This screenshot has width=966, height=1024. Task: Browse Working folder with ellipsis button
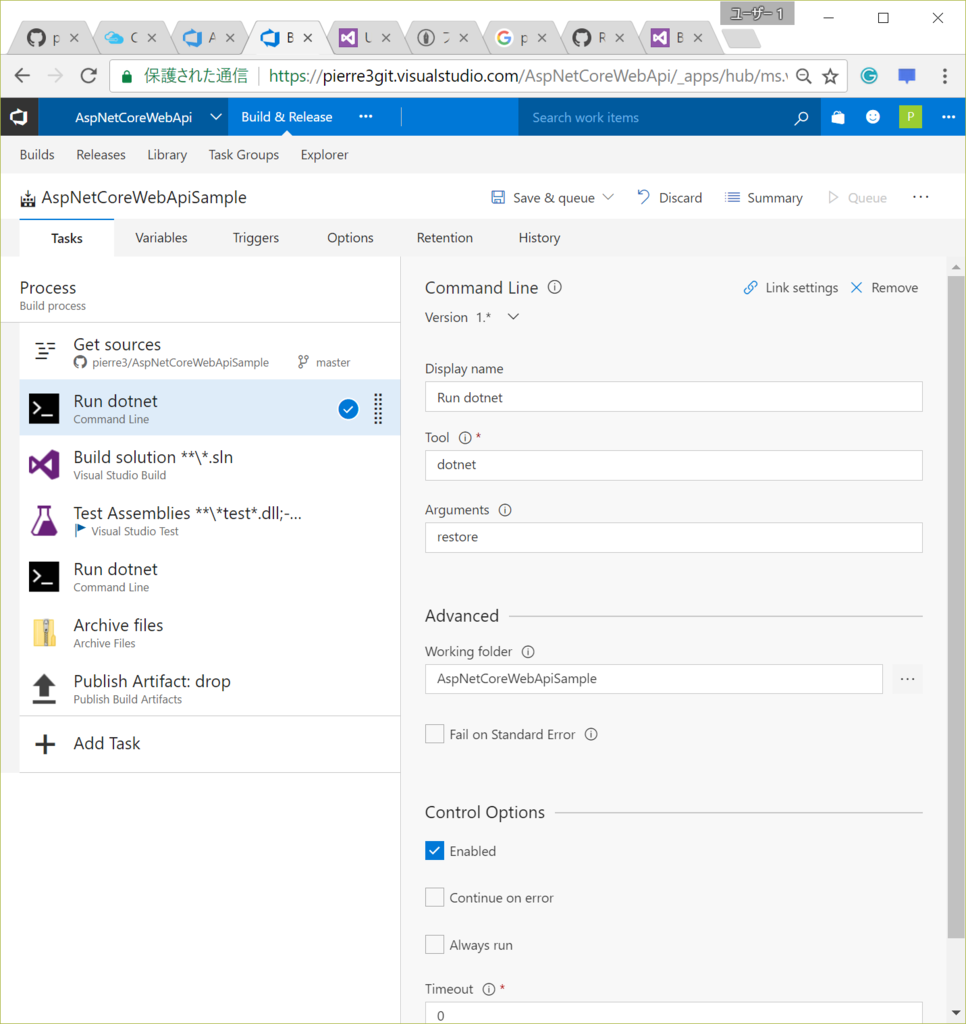[x=907, y=679]
